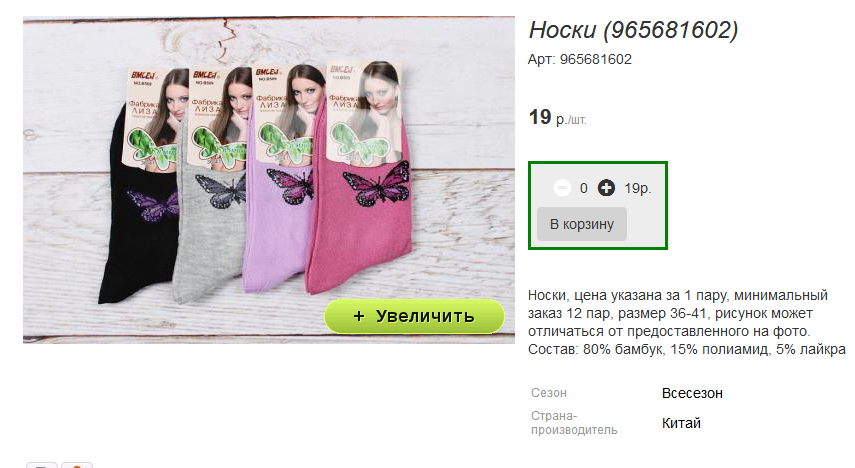The width and height of the screenshot is (855, 468).
Task: Click the gray sock in the photo
Action: click(210, 229)
